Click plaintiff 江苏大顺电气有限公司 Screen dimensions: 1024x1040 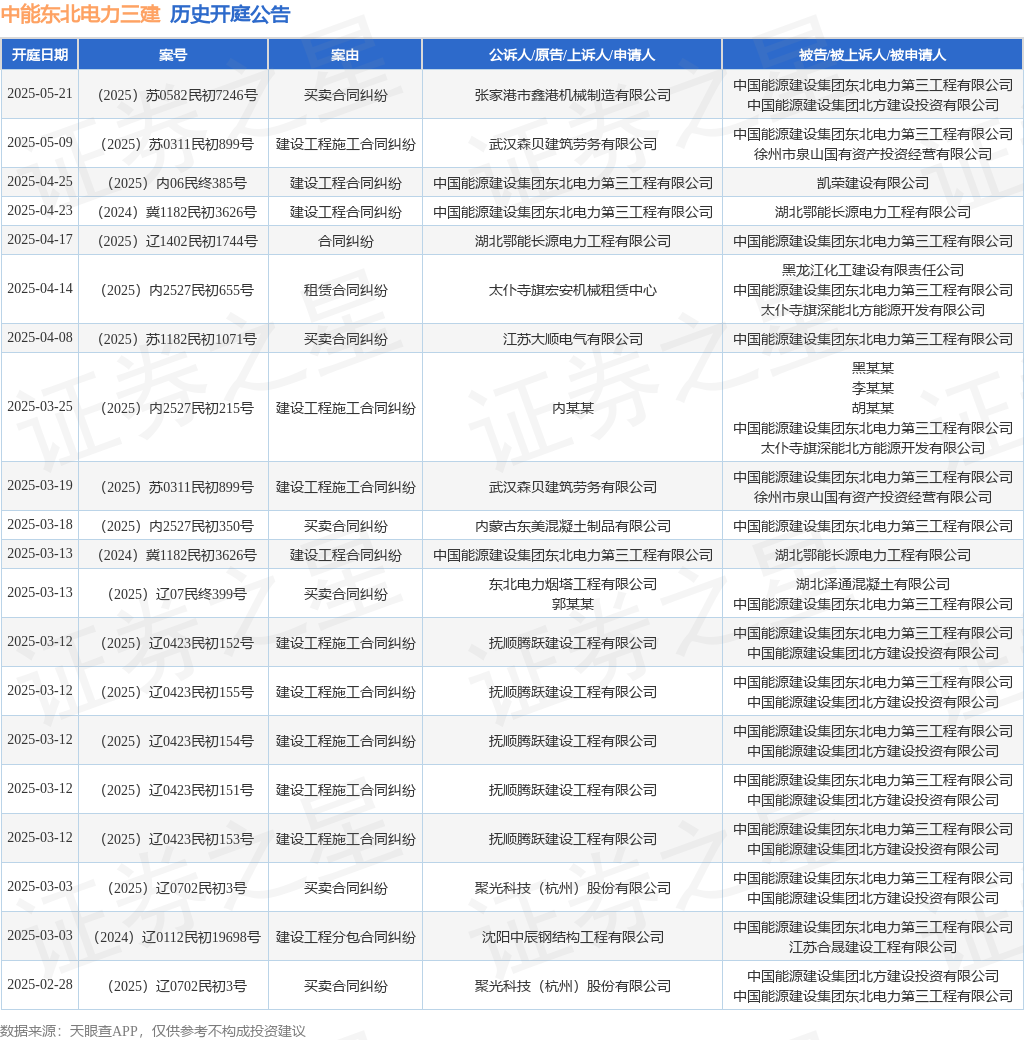[572, 339]
